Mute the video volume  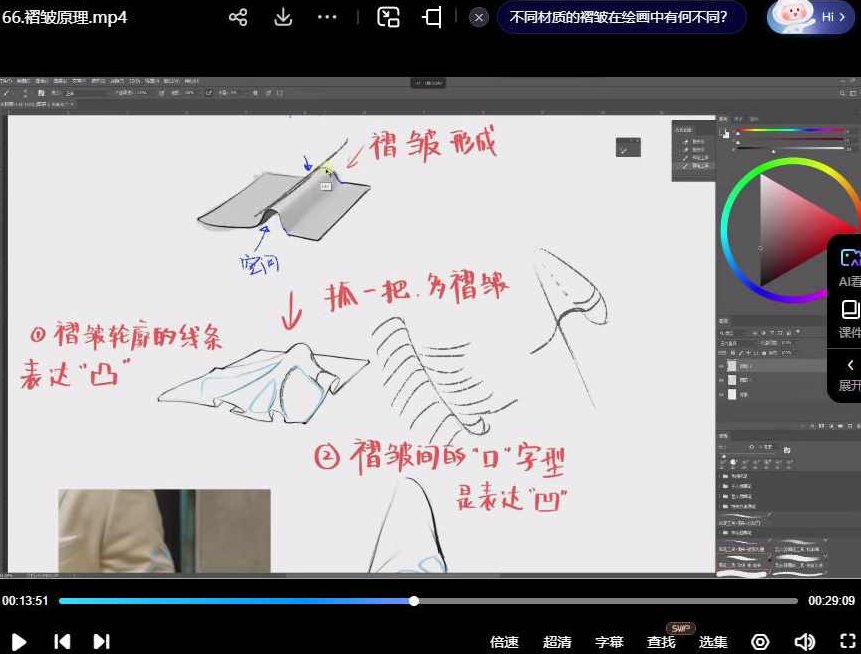[804, 642]
